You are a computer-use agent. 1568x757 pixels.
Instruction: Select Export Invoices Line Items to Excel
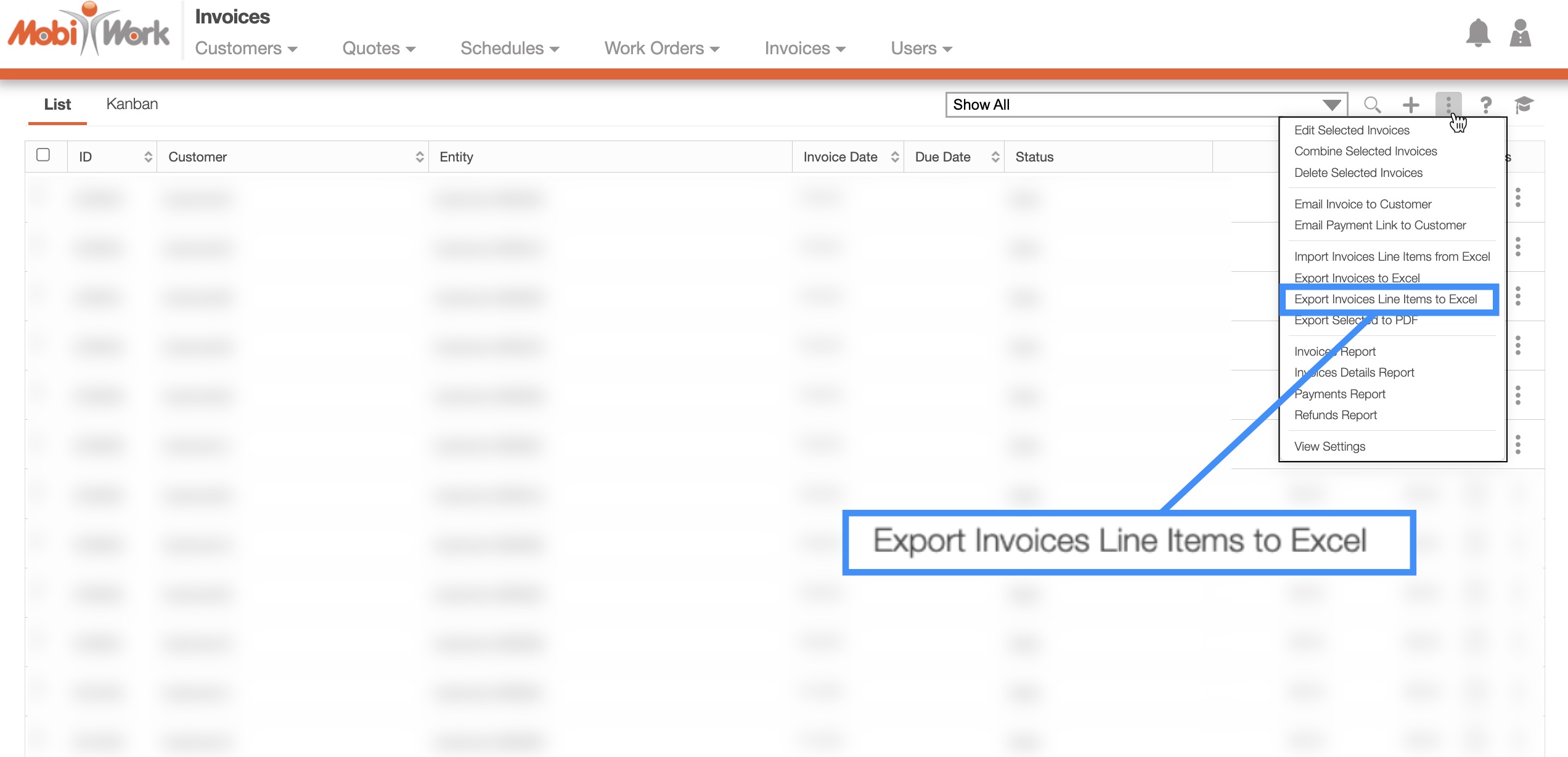pyautogui.click(x=1386, y=299)
